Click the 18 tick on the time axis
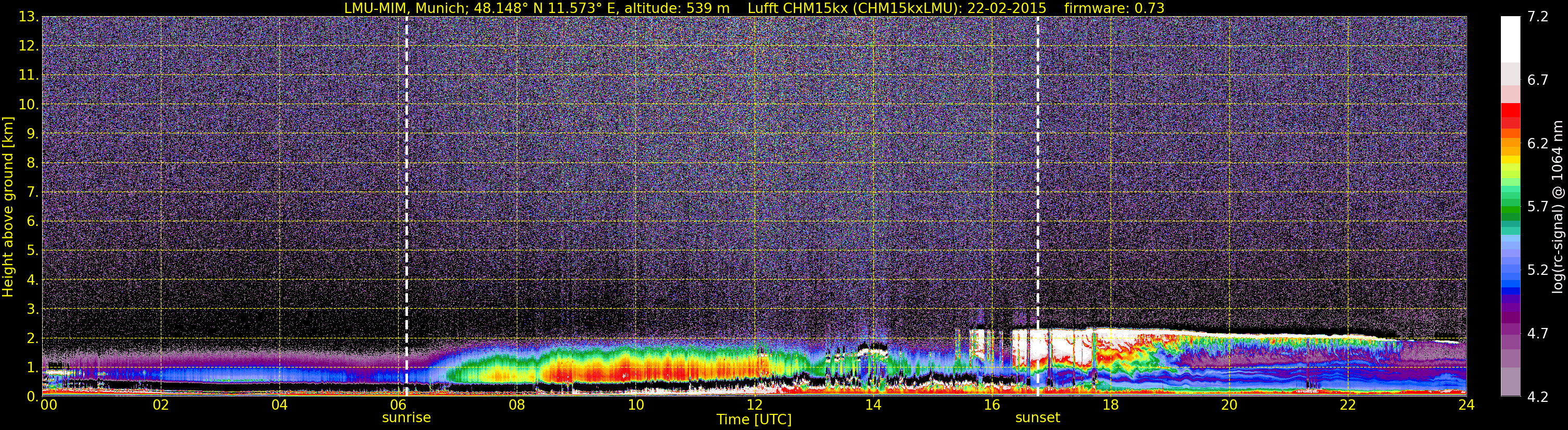Image resolution: width=1568 pixels, height=430 pixels. [x=1110, y=405]
